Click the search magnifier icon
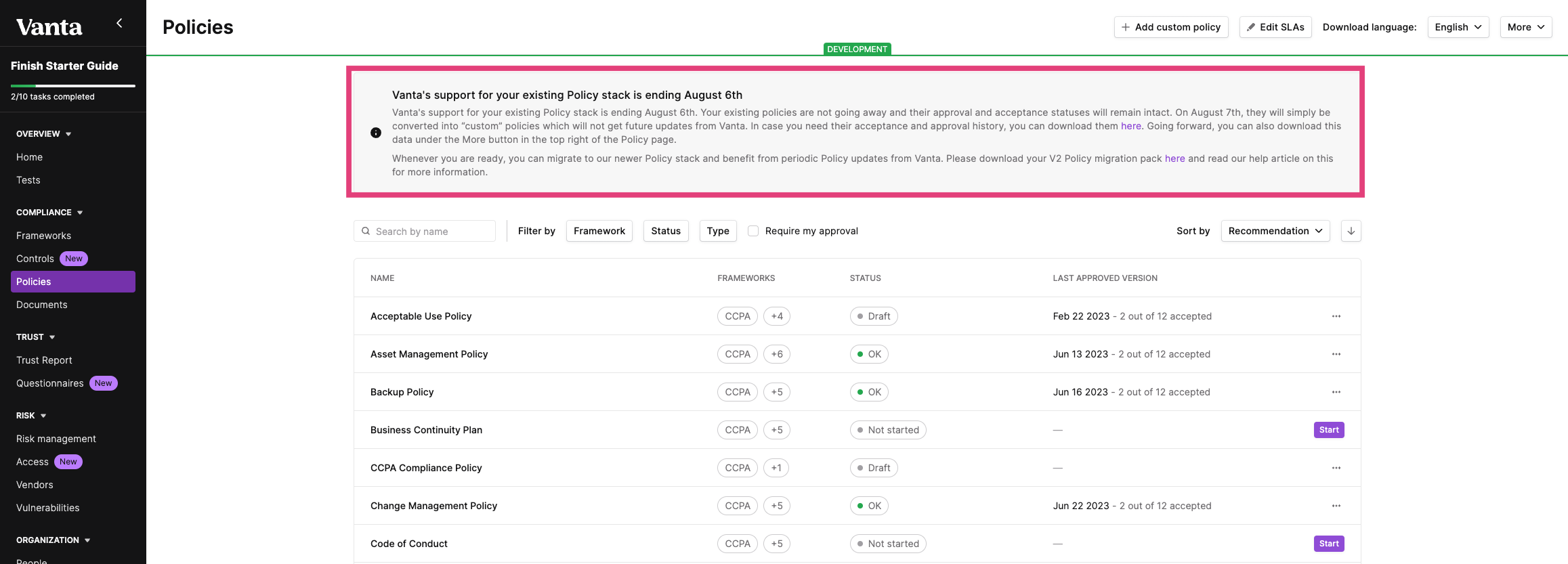 click(x=366, y=231)
